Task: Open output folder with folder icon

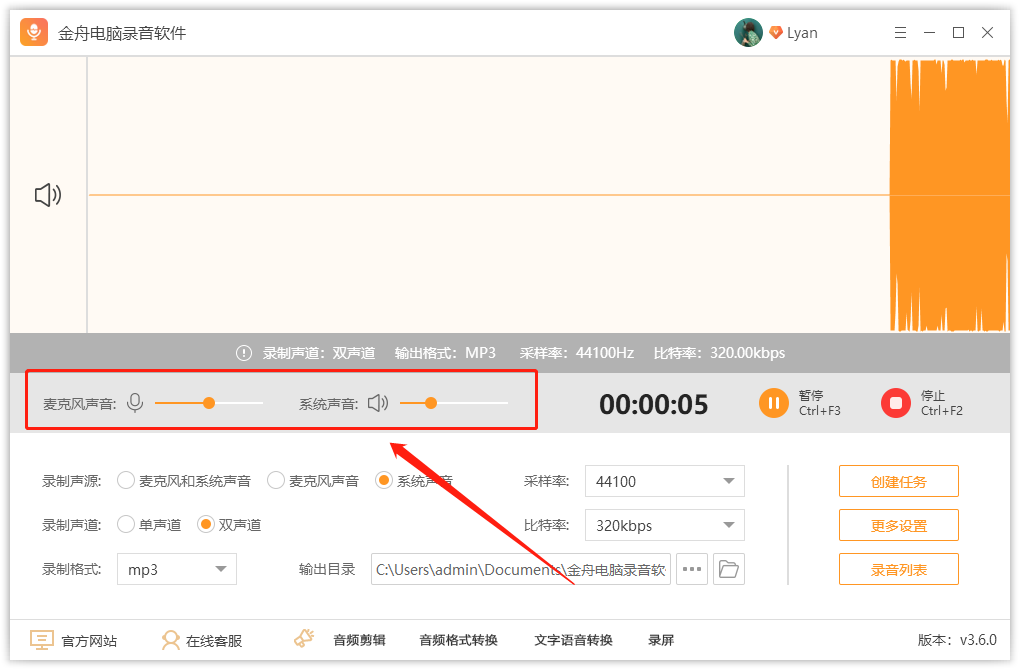Action: click(729, 569)
